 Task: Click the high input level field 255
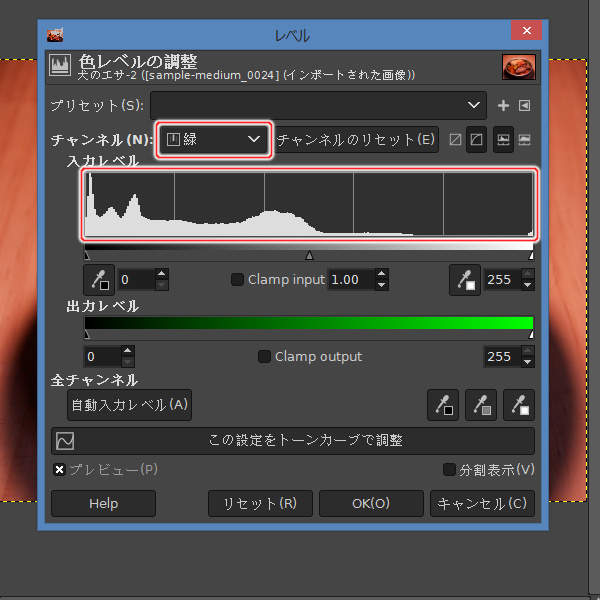[x=503, y=280]
